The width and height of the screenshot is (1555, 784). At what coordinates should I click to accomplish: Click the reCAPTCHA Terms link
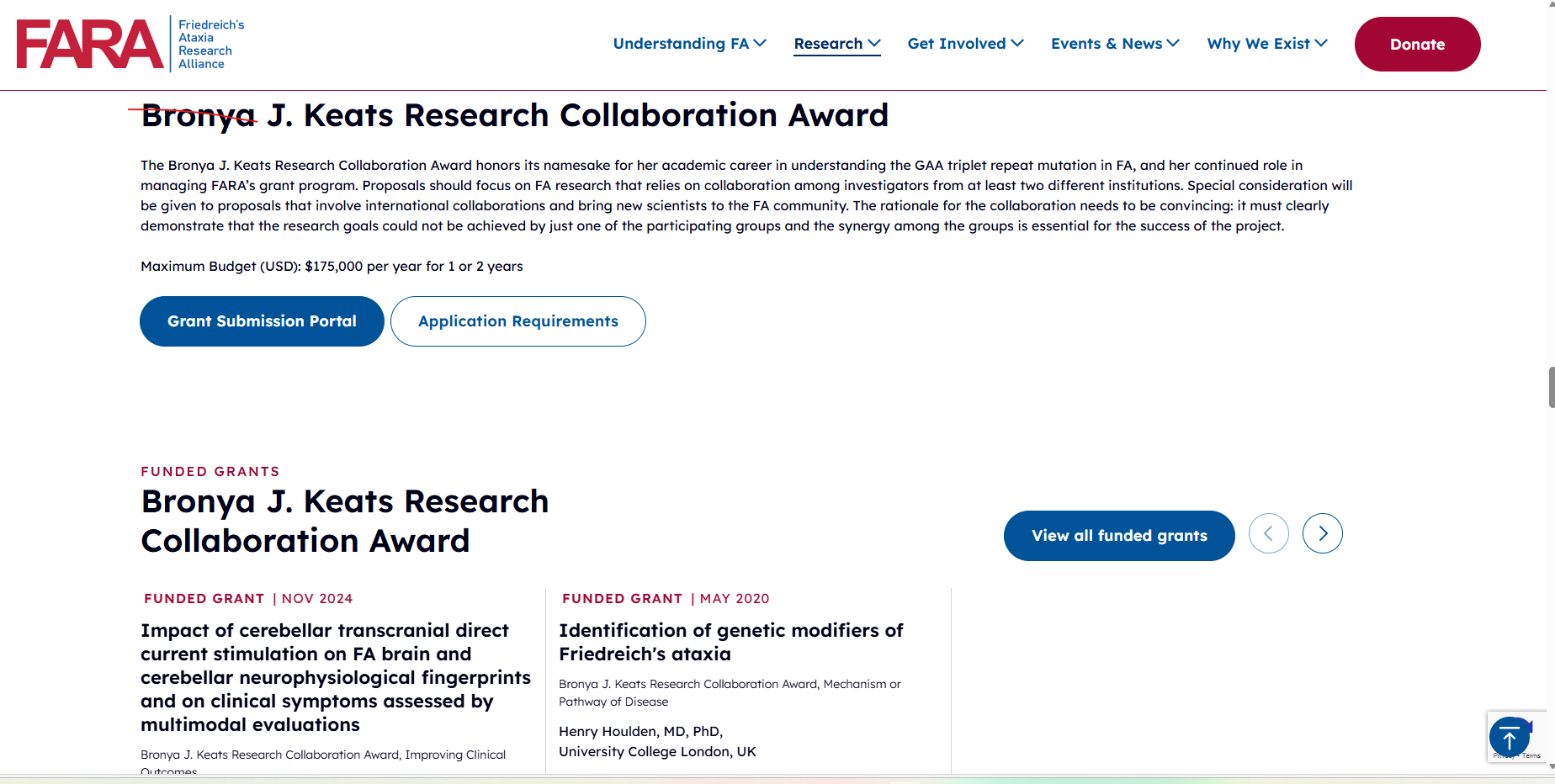(1531, 755)
